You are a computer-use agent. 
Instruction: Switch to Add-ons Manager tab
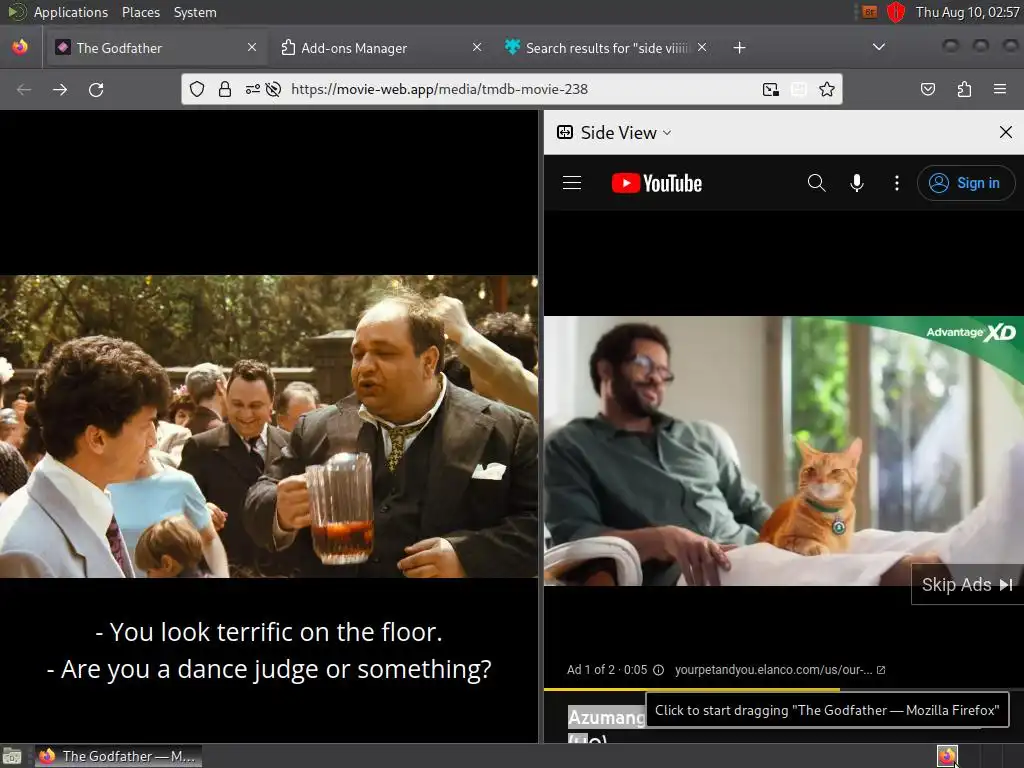[380, 48]
